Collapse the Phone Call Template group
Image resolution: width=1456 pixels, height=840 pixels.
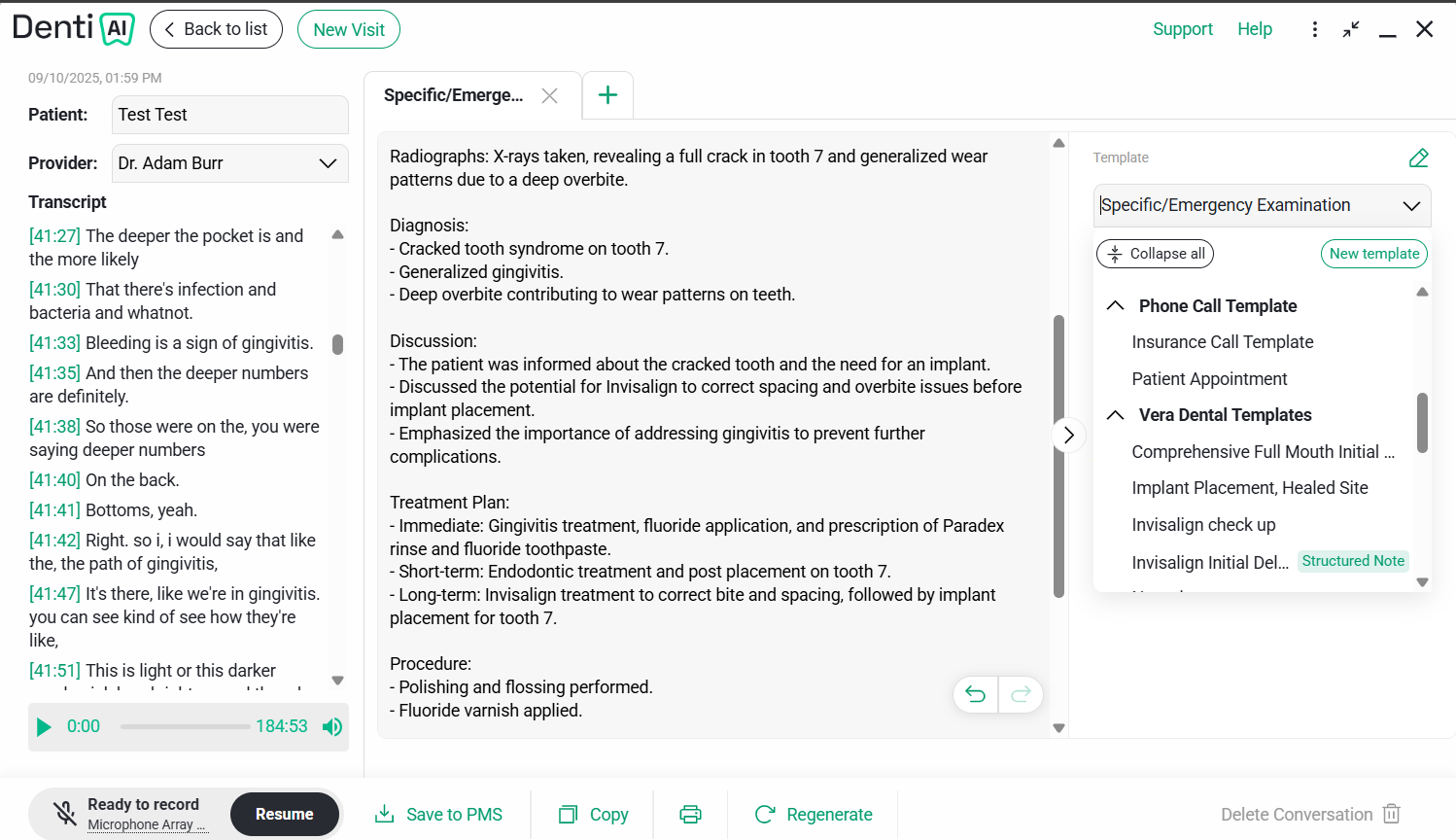click(x=1116, y=306)
